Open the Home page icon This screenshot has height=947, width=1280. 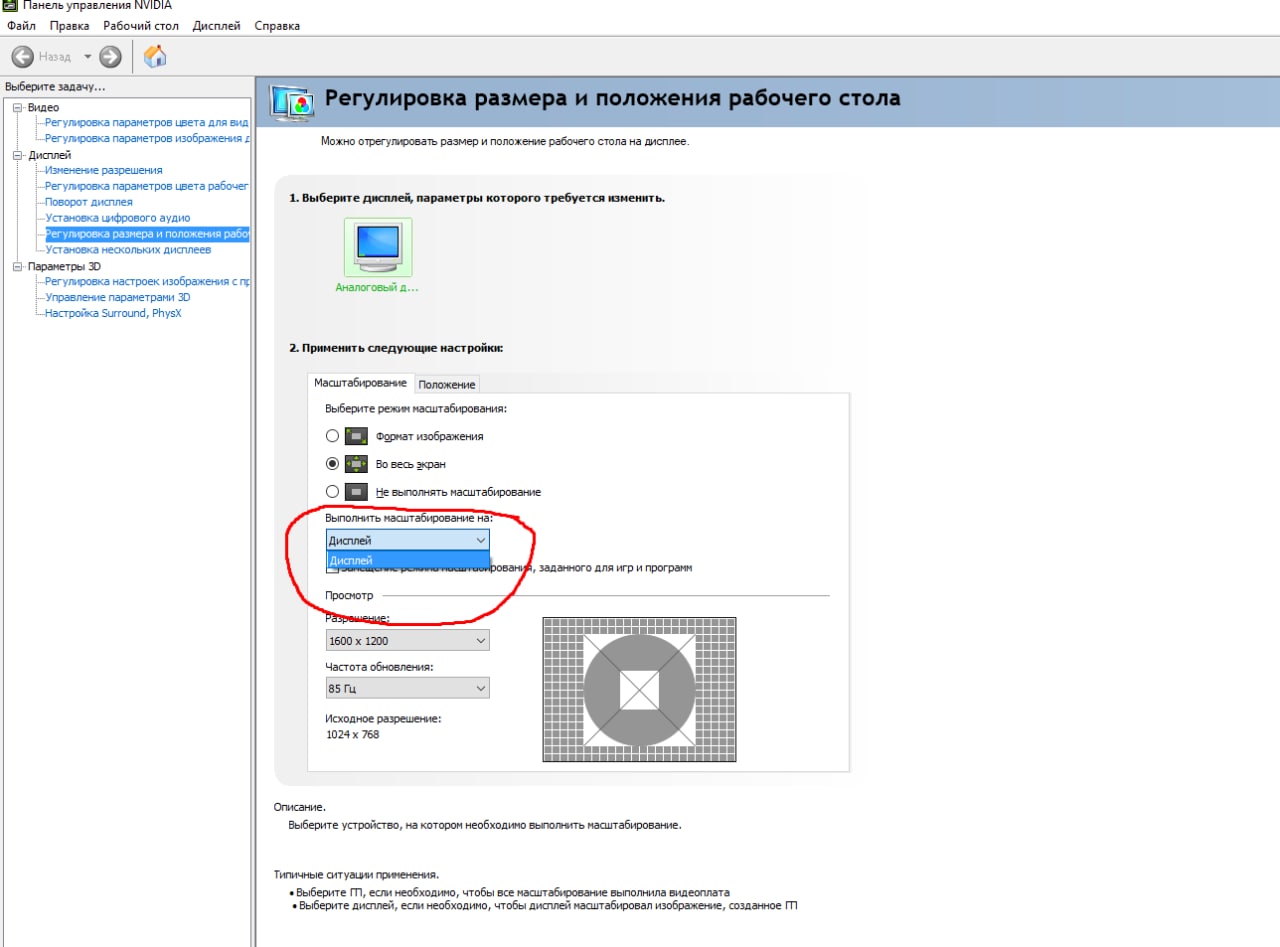[155, 56]
